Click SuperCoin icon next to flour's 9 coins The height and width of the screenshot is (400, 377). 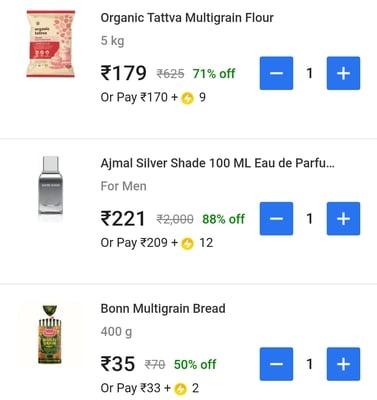[x=188, y=98]
